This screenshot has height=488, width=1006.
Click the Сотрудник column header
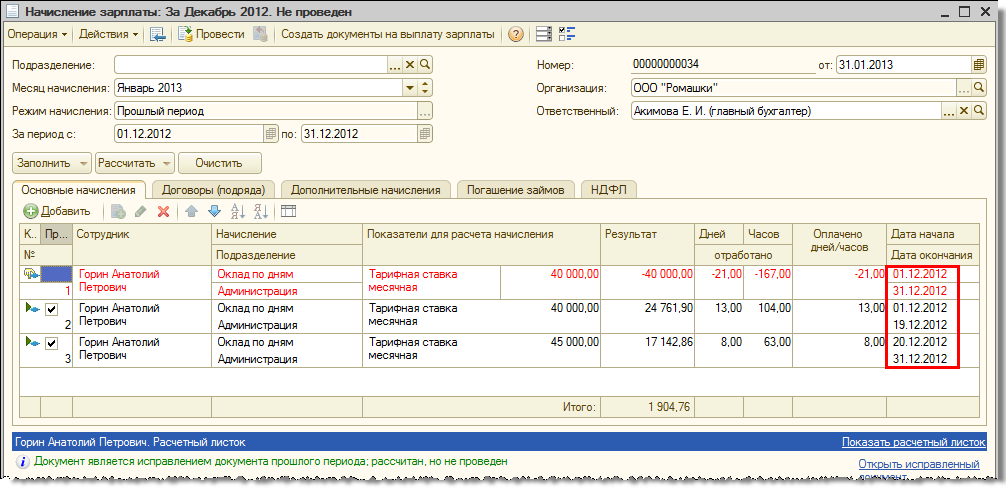pos(142,244)
